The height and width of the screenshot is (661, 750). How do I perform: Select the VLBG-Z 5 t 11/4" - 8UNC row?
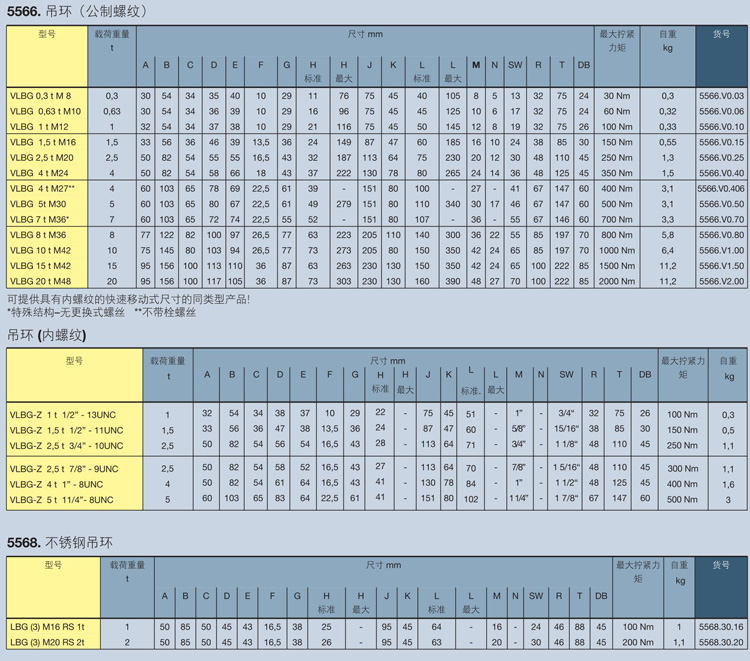click(66, 499)
